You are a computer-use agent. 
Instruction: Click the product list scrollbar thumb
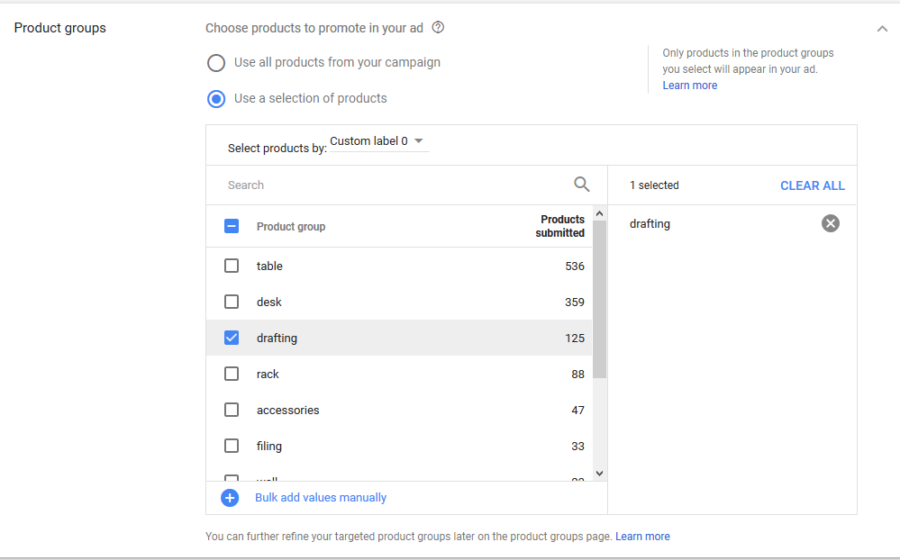[x=599, y=300]
